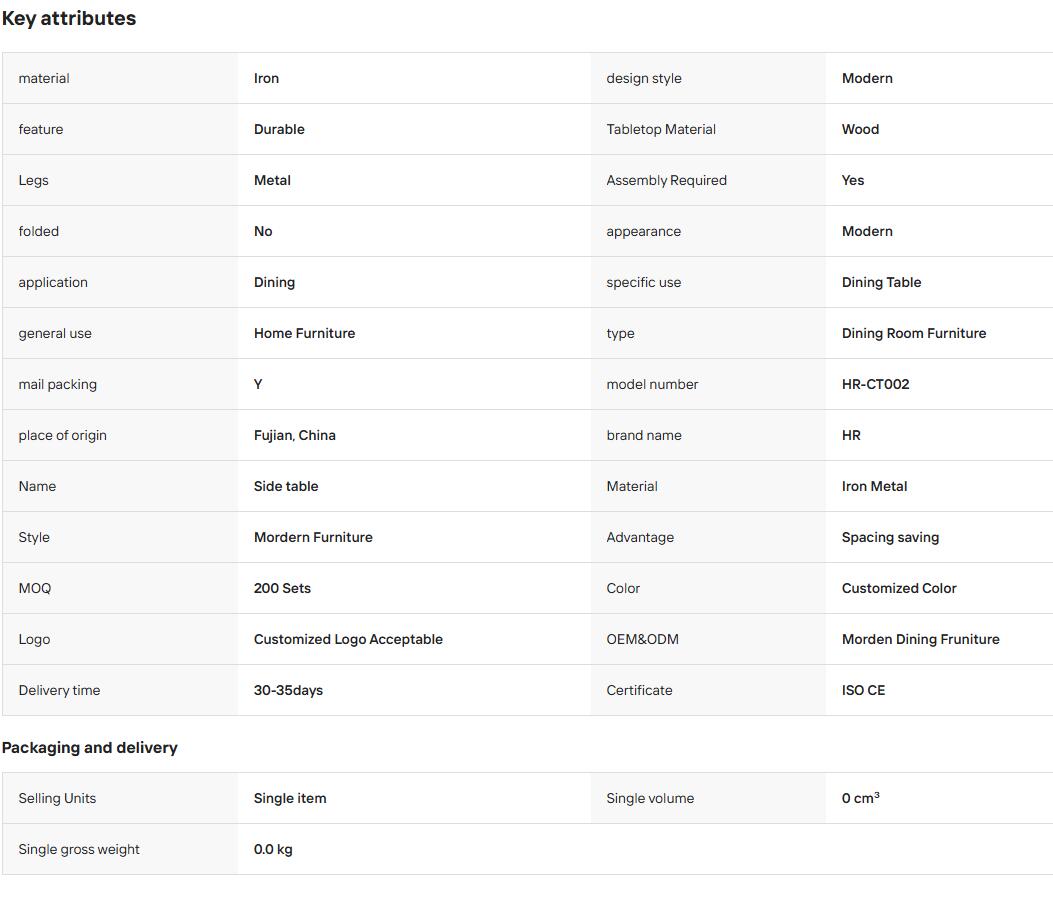
Task: Select the Assembly Required label
Action: pyautogui.click(x=666, y=180)
